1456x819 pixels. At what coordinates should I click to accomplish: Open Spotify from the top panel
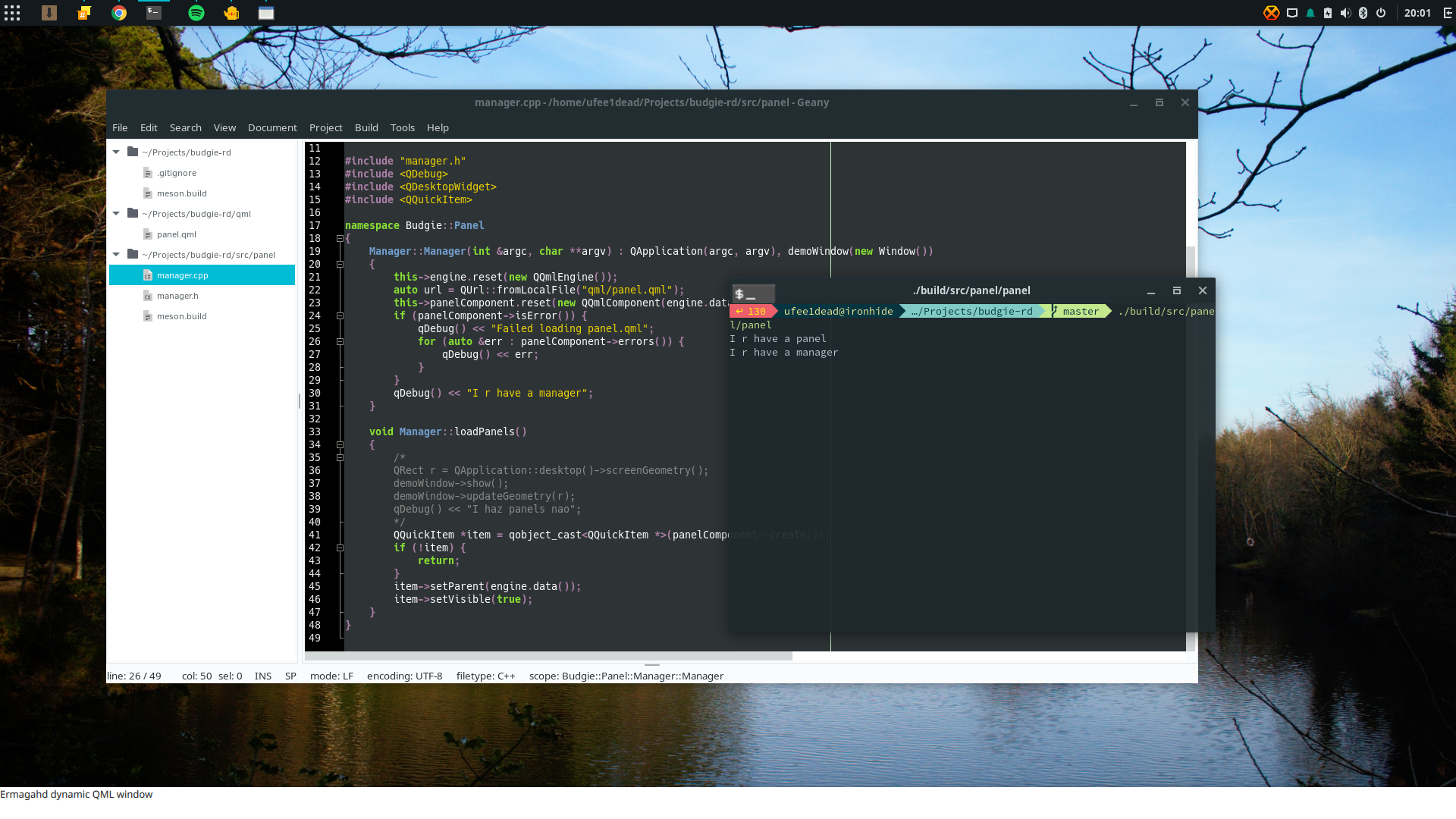(x=196, y=13)
